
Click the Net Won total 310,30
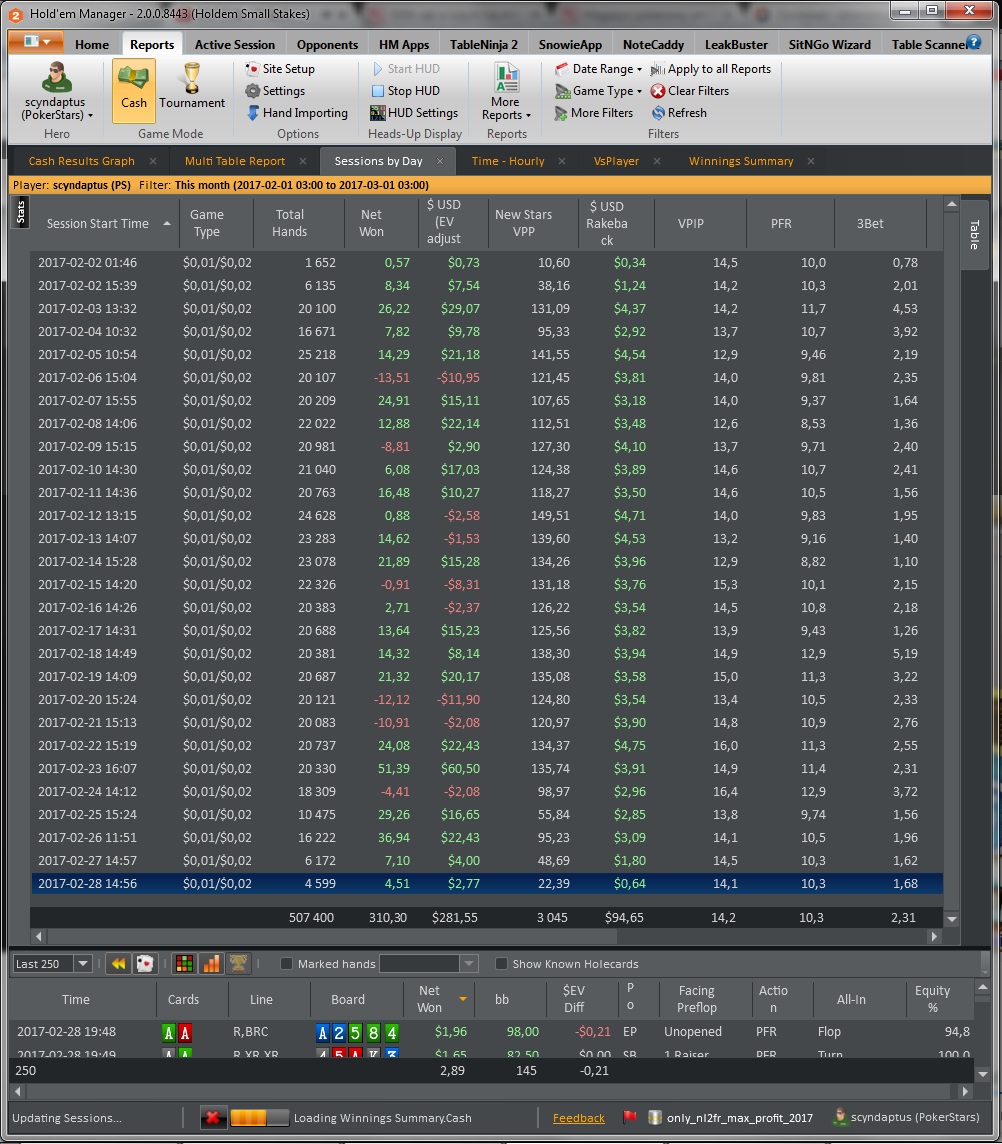tap(388, 917)
